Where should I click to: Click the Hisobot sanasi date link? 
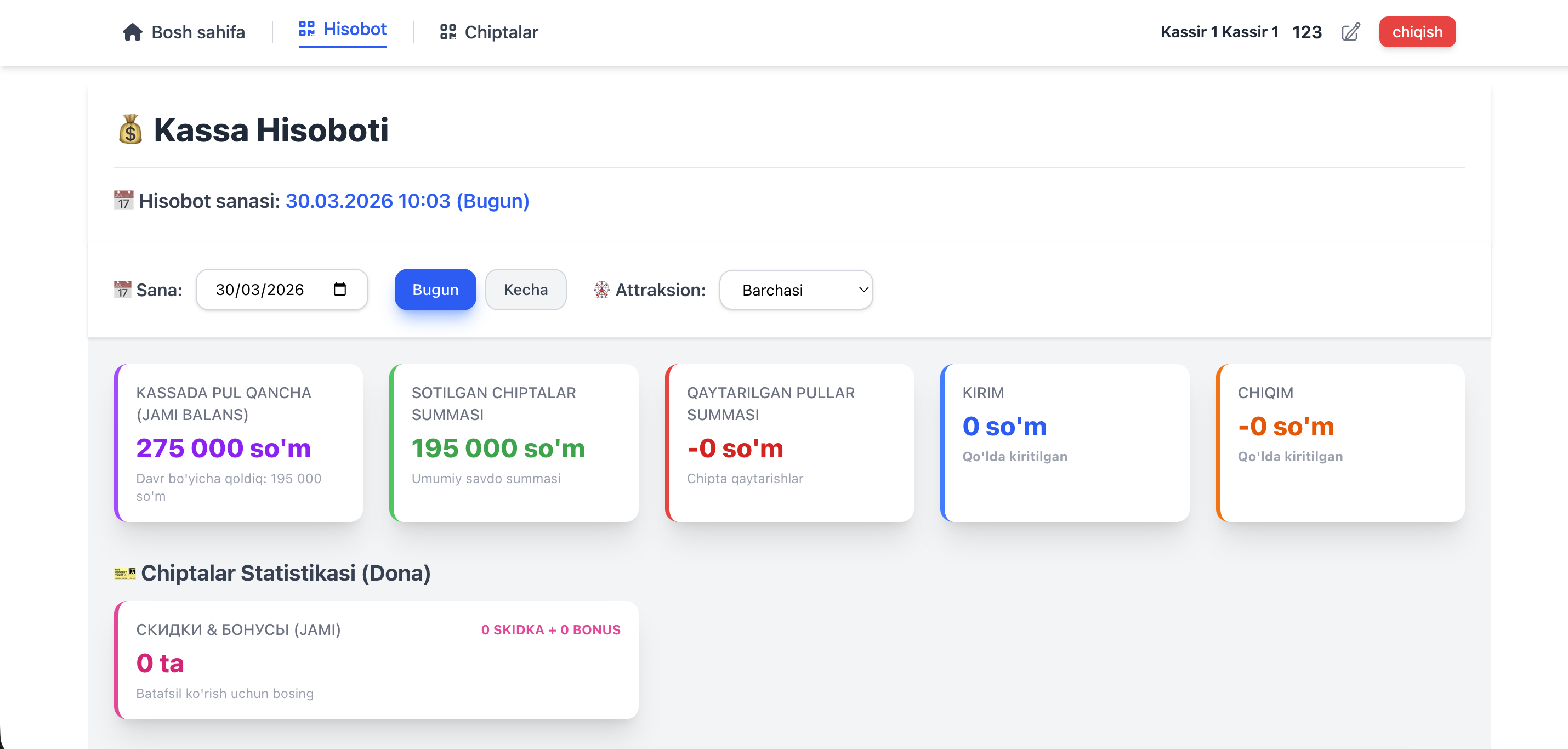407,200
